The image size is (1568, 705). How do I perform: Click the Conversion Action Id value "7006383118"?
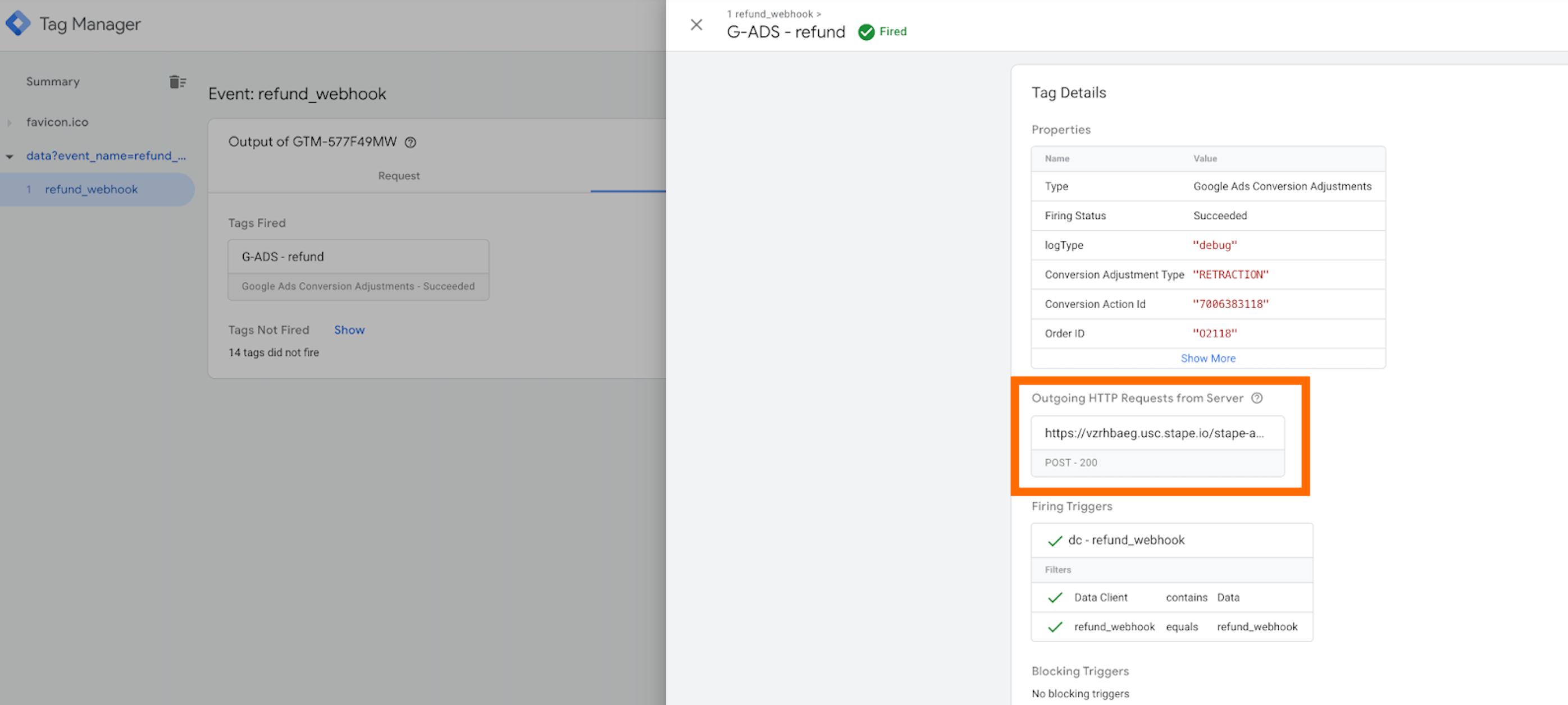pos(1231,304)
